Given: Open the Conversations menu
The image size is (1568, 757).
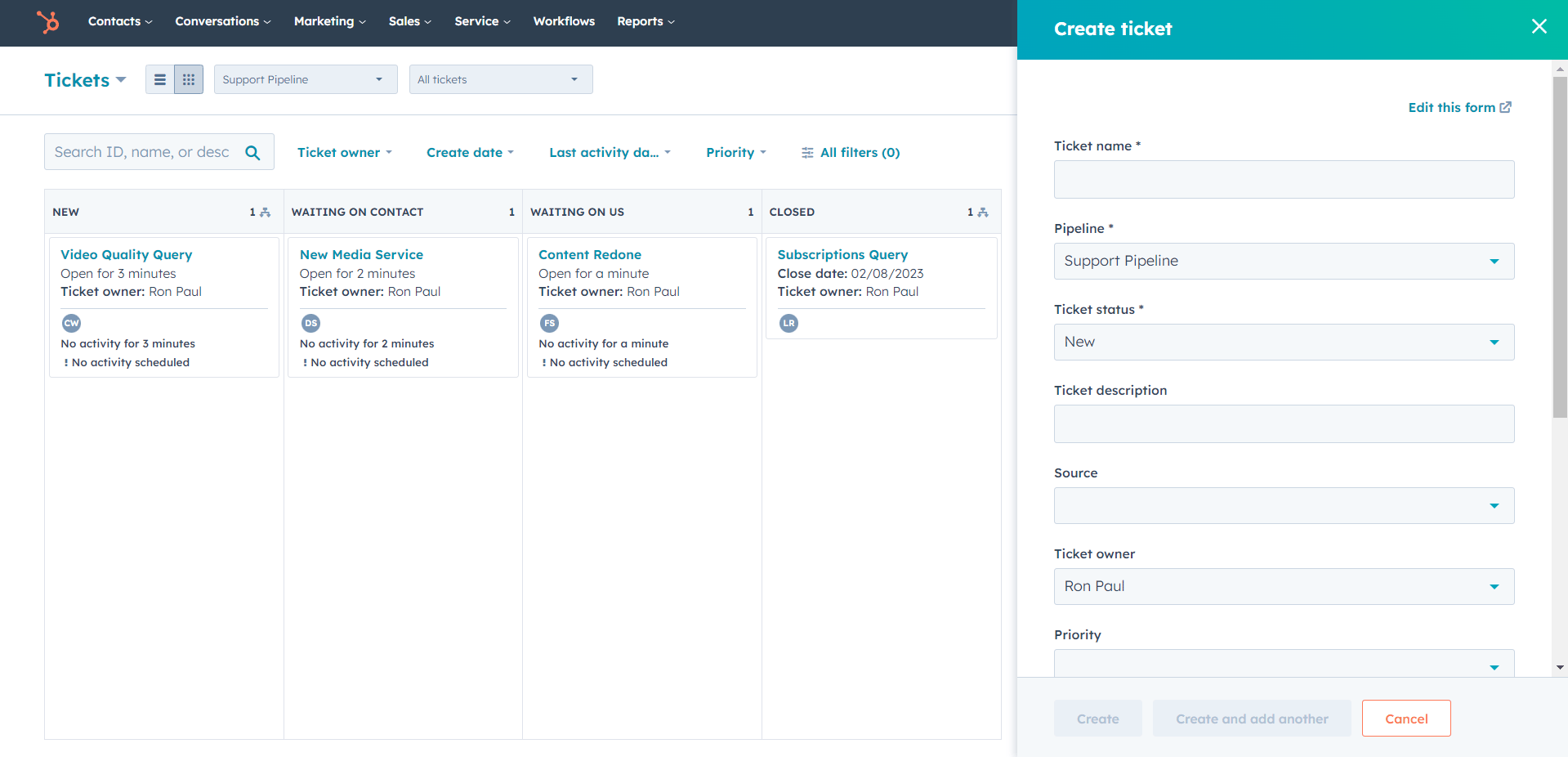Looking at the screenshot, I should pos(223,21).
